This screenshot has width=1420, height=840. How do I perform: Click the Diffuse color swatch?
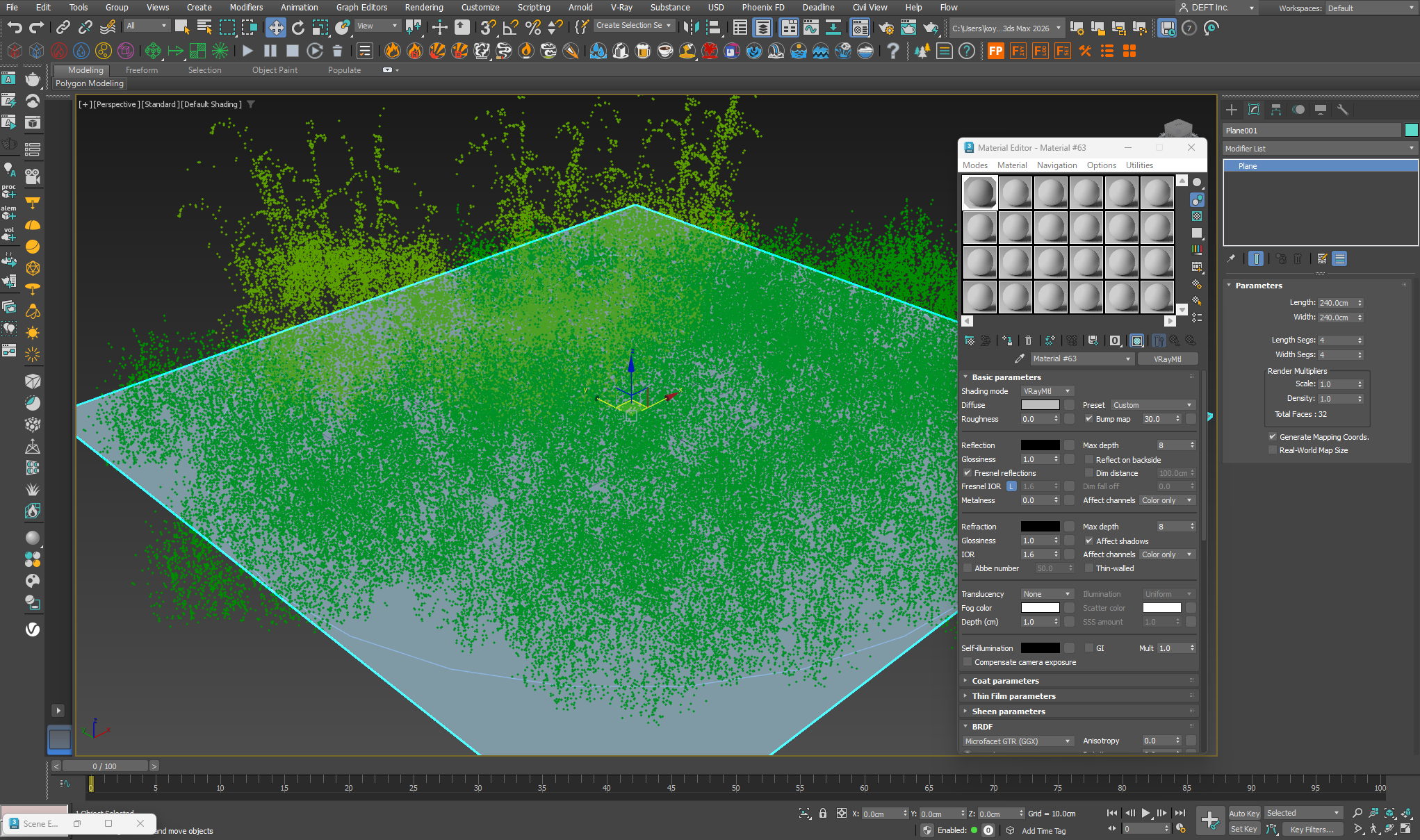click(1040, 405)
